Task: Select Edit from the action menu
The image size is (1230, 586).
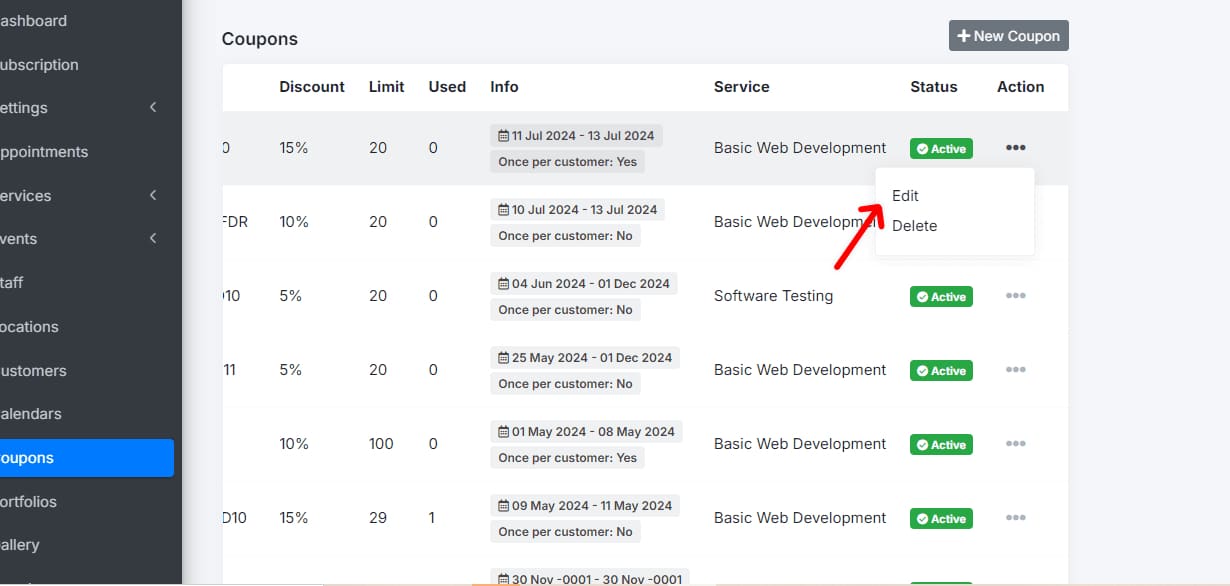Action: [x=905, y=196]
